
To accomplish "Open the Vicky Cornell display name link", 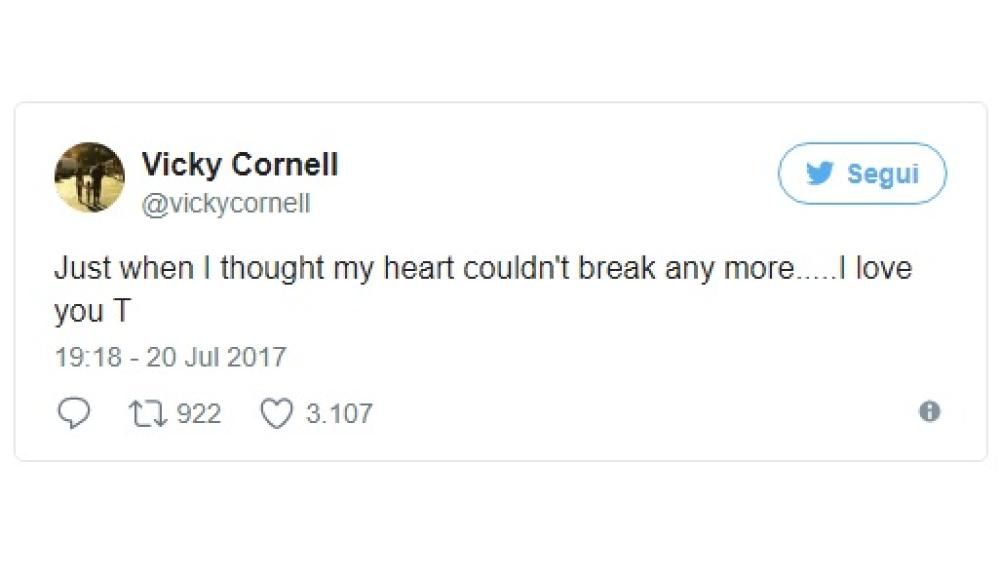I will 240,164.
